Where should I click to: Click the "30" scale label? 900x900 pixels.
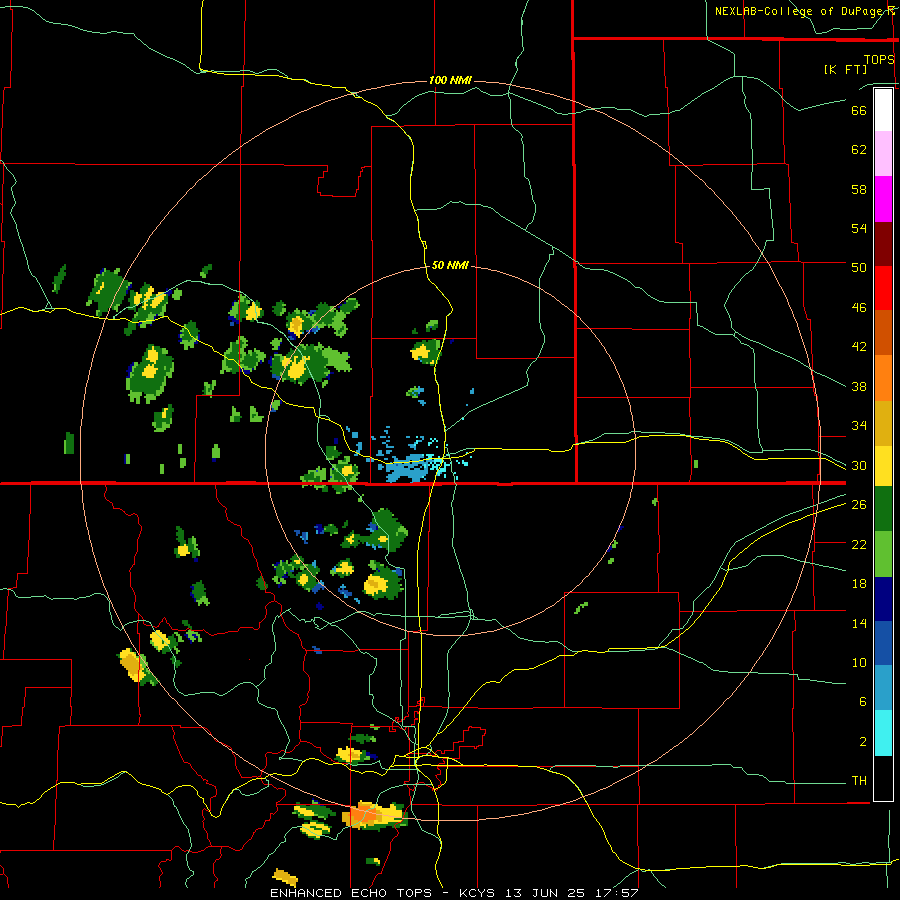pyautogui.click(x=859, y=465)
